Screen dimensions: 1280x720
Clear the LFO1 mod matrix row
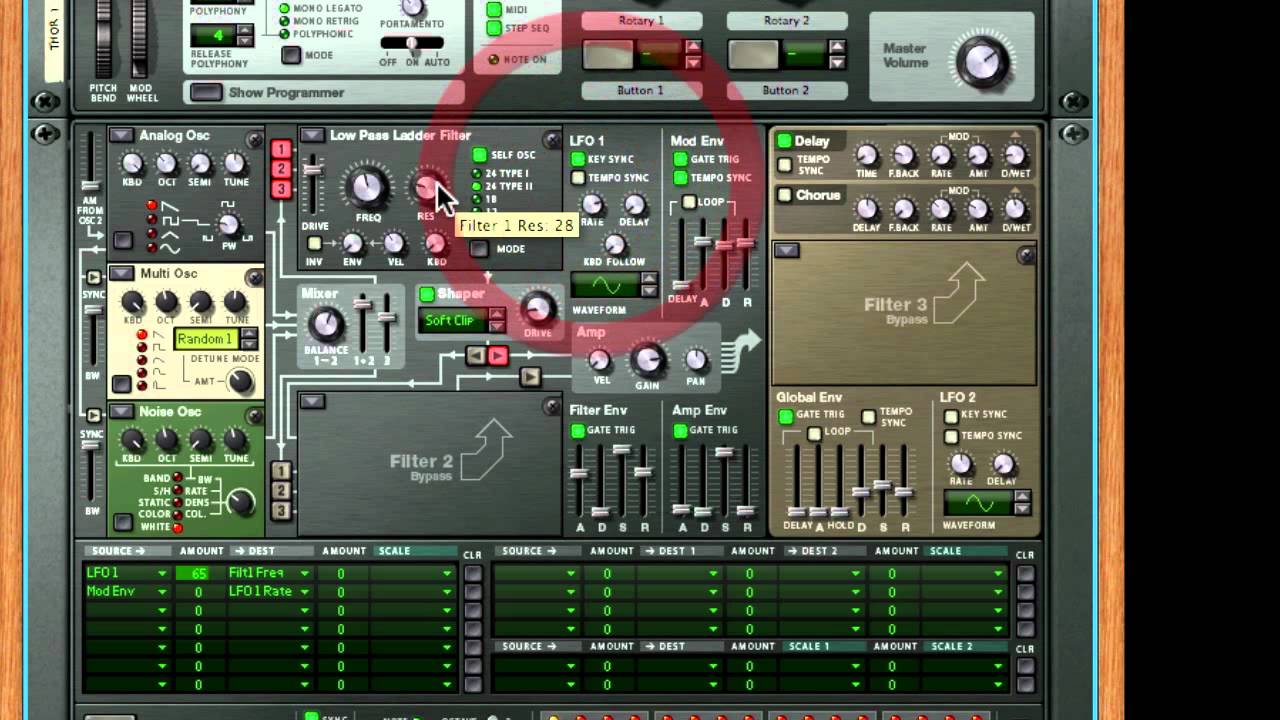coord(472,574)
